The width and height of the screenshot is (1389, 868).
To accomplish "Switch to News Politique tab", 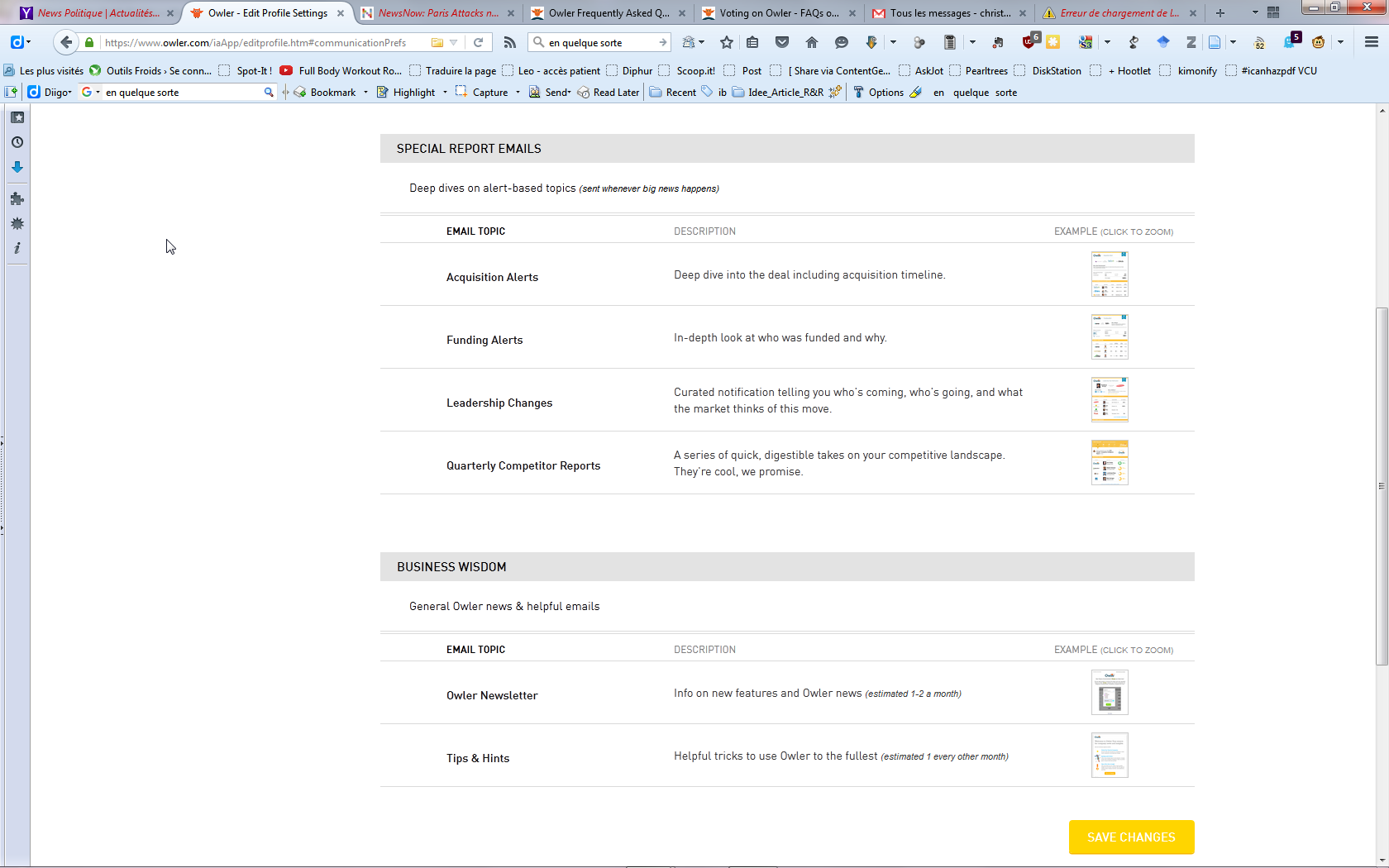I will (98, 13).
